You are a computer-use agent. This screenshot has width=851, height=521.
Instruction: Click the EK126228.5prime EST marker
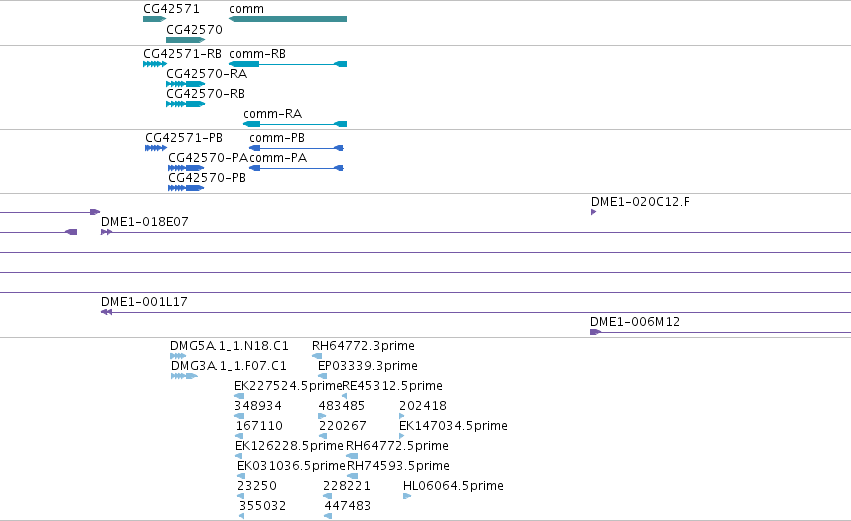coord(238,456)
